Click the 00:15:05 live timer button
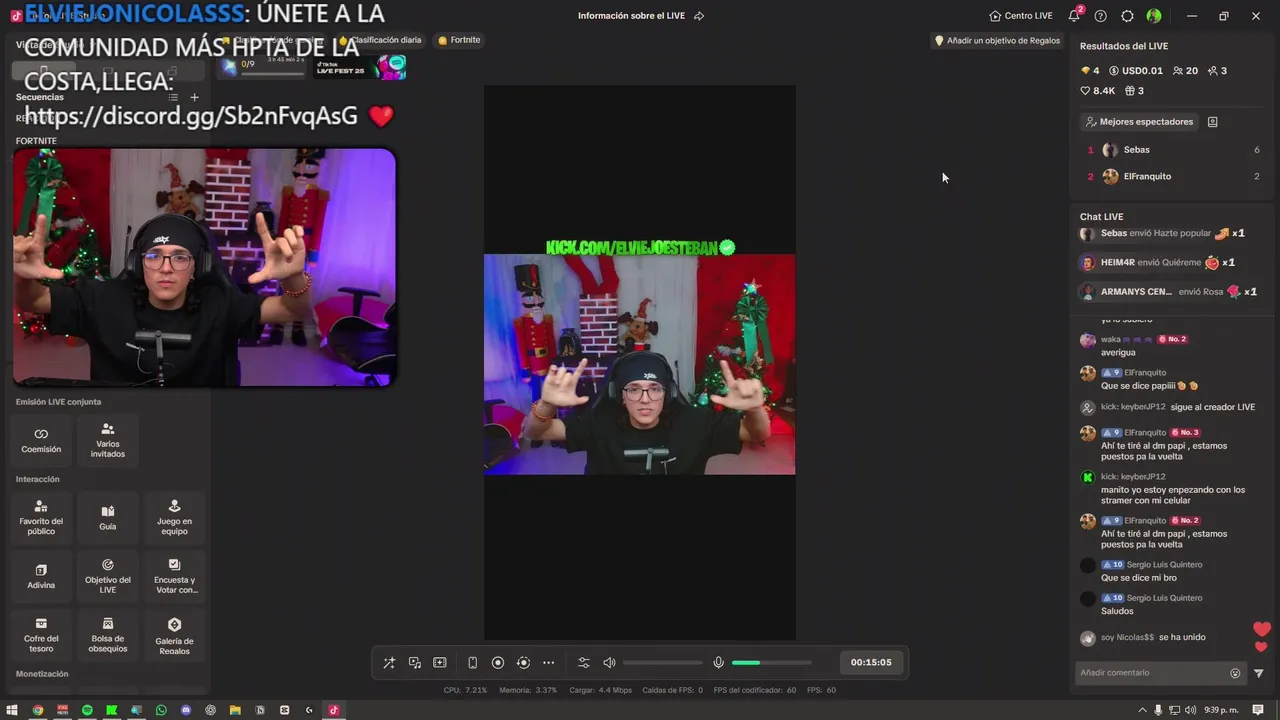1280x720 pixels. click(x=871, y=662)
